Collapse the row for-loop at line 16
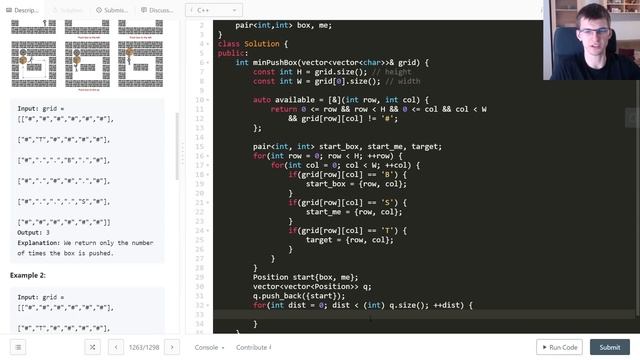The image size is (640, 360). click(x=207, y=156)
